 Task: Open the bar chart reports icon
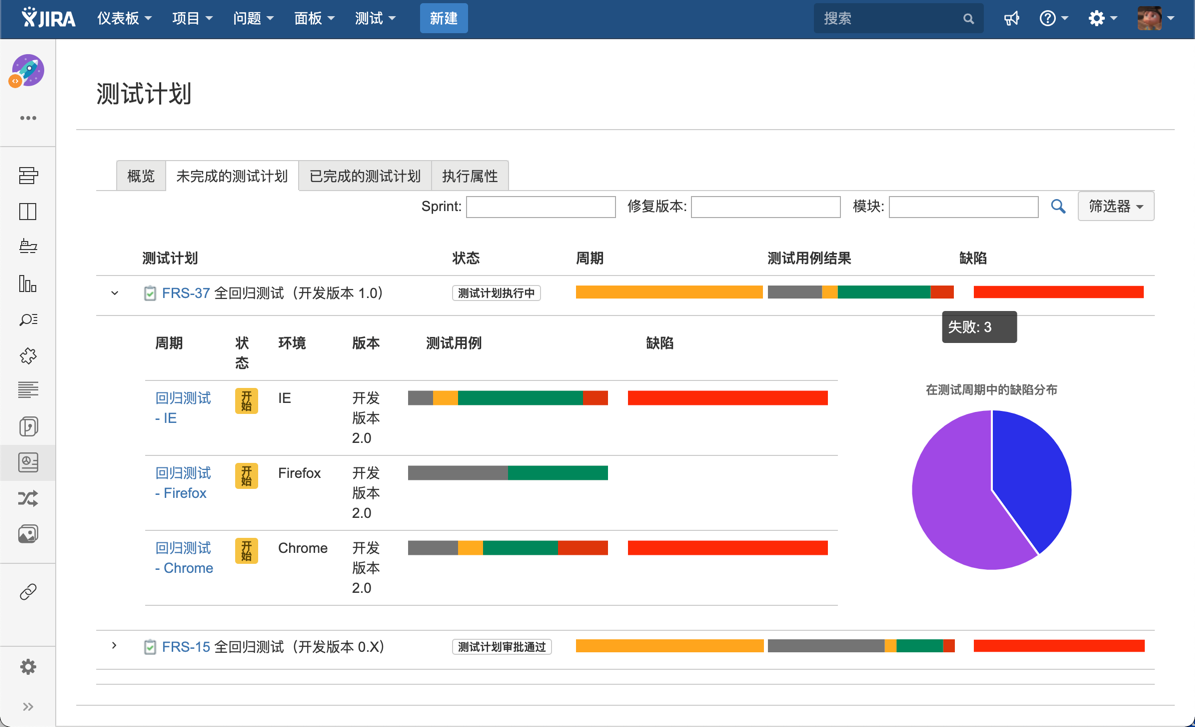(x=28, y=284)
